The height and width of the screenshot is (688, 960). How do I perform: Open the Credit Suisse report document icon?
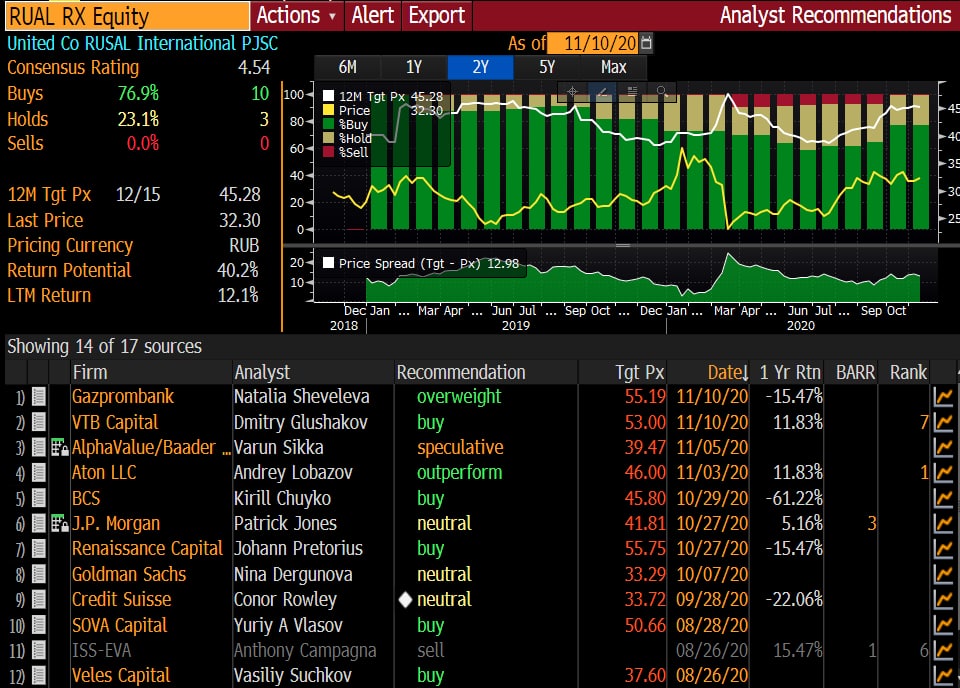click(39, 599)
